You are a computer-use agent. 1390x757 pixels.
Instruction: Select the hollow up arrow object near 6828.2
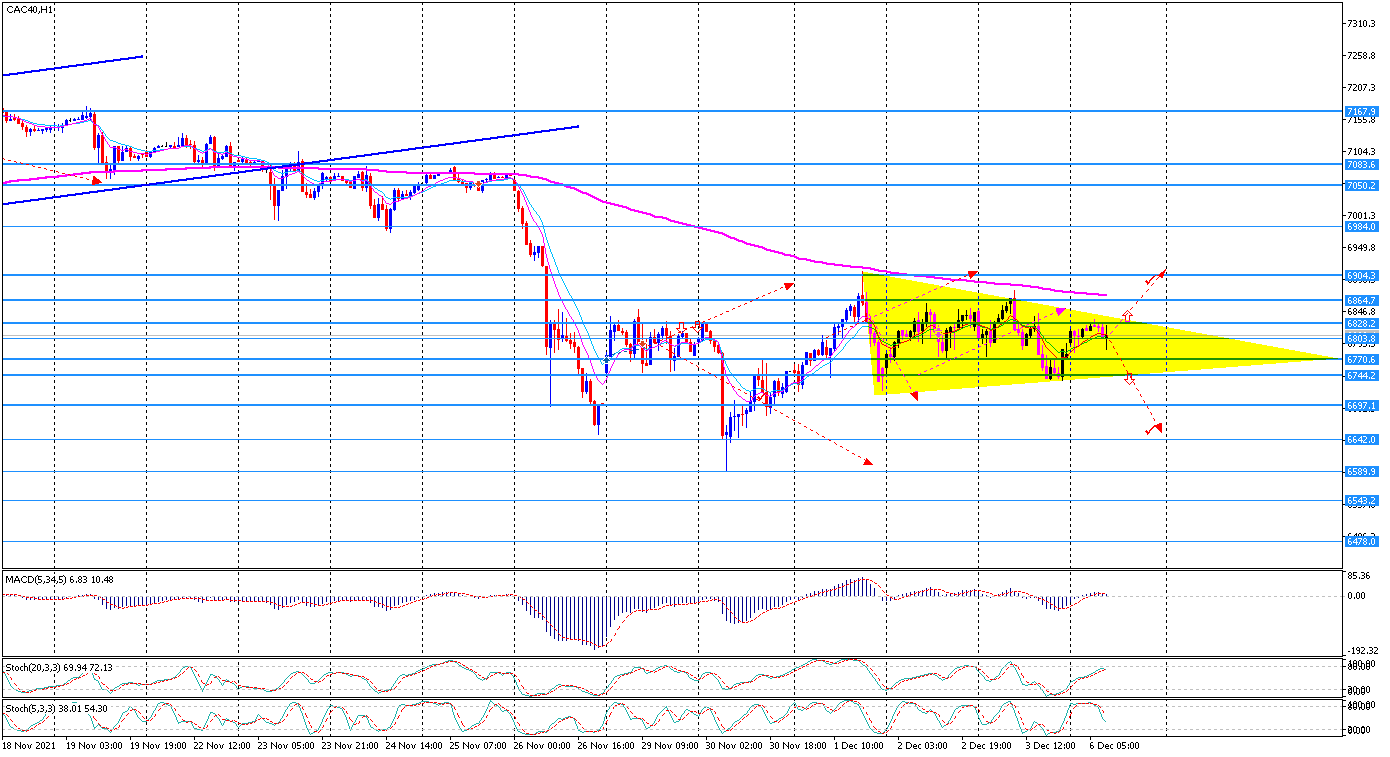coord(1127,316)
